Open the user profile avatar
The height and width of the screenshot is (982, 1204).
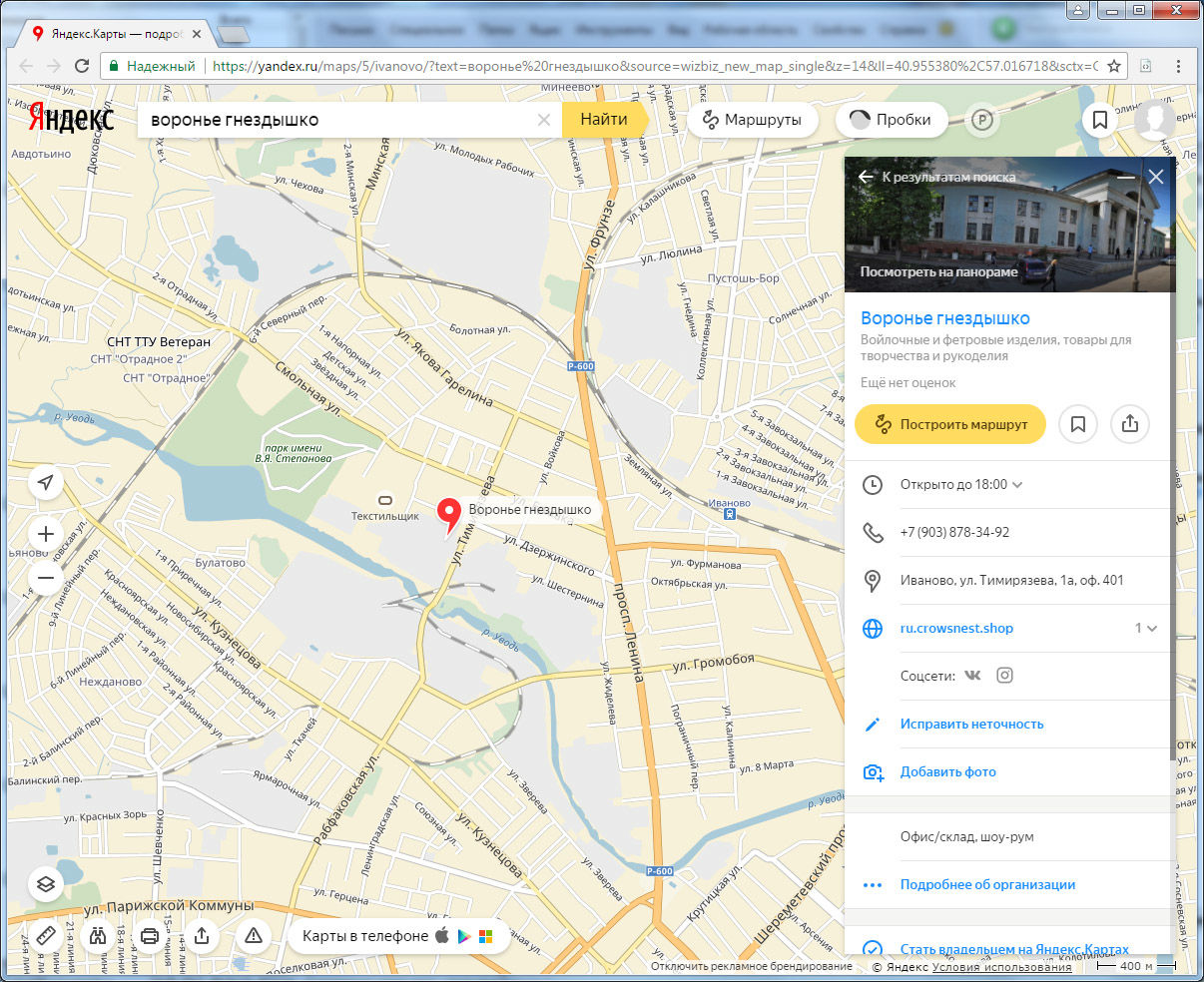coord(1155,120)
